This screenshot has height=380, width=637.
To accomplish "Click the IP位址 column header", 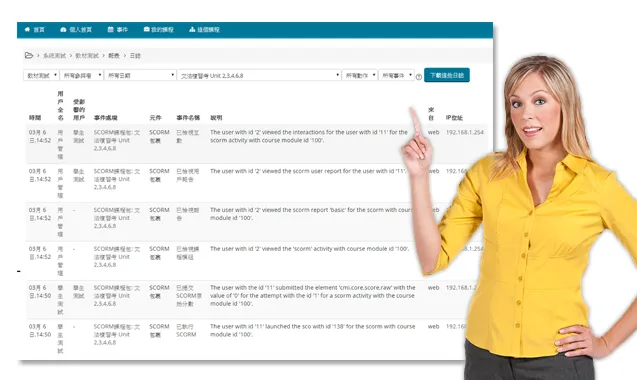I will coord(454,118).
